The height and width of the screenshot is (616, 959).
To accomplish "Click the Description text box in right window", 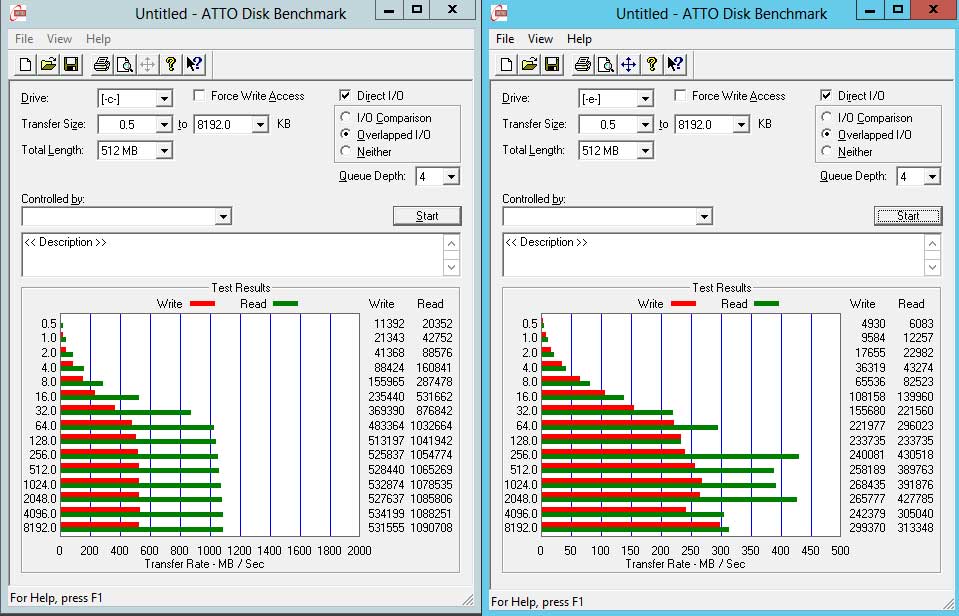I will (x=714, y=254).
